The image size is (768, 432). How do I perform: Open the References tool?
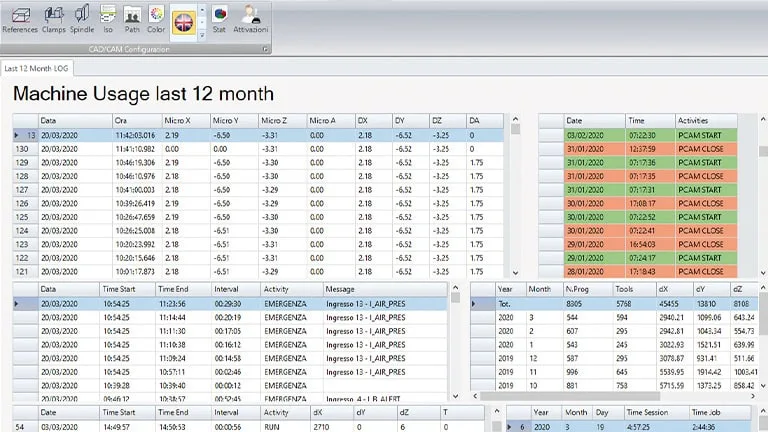(x=20, y=20)
